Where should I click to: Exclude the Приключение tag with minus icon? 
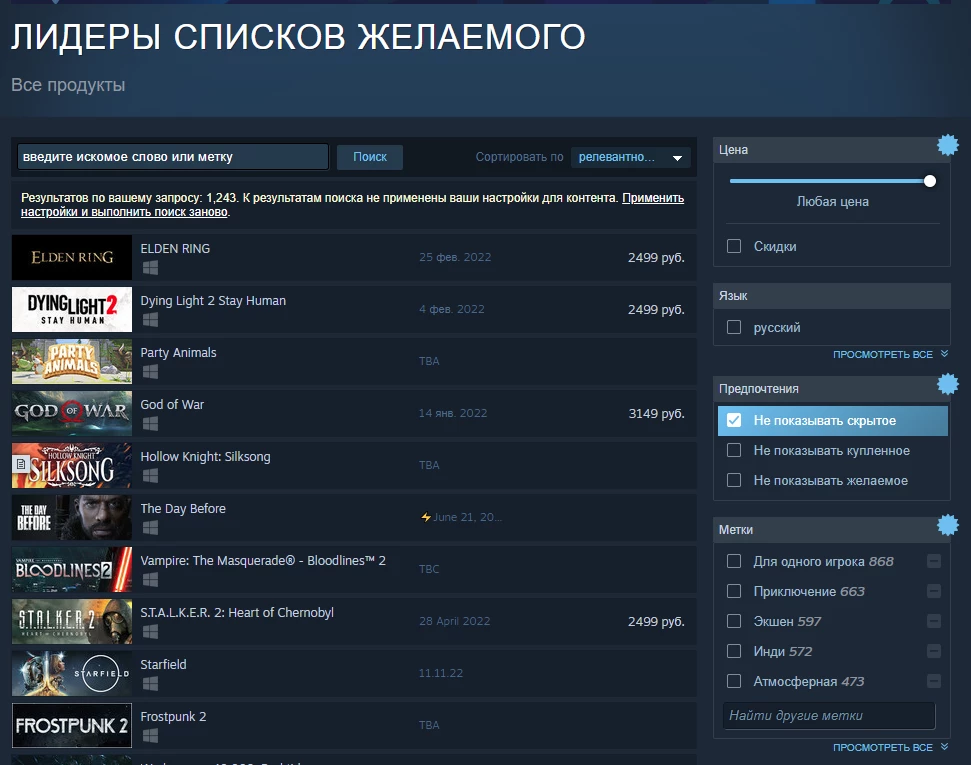click(x=934, y=592)
